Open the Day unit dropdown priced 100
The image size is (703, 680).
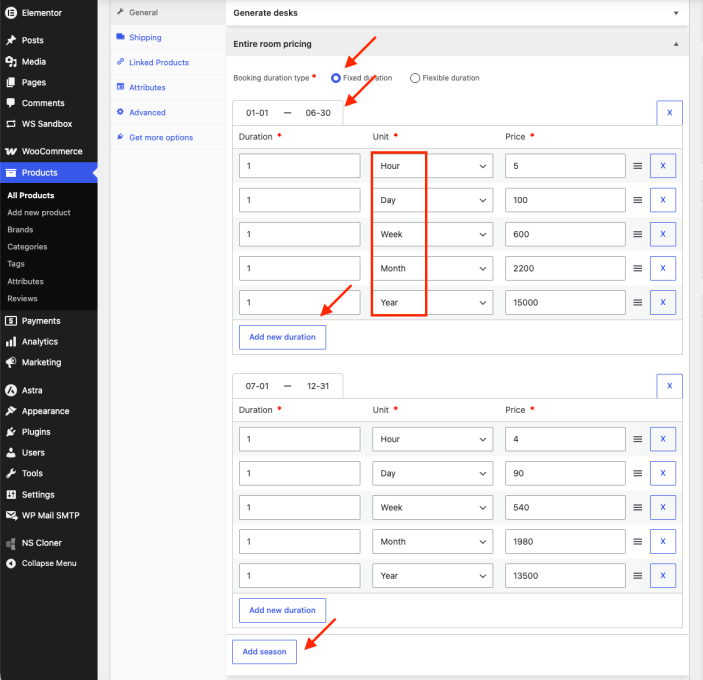(x=433, y=200)
